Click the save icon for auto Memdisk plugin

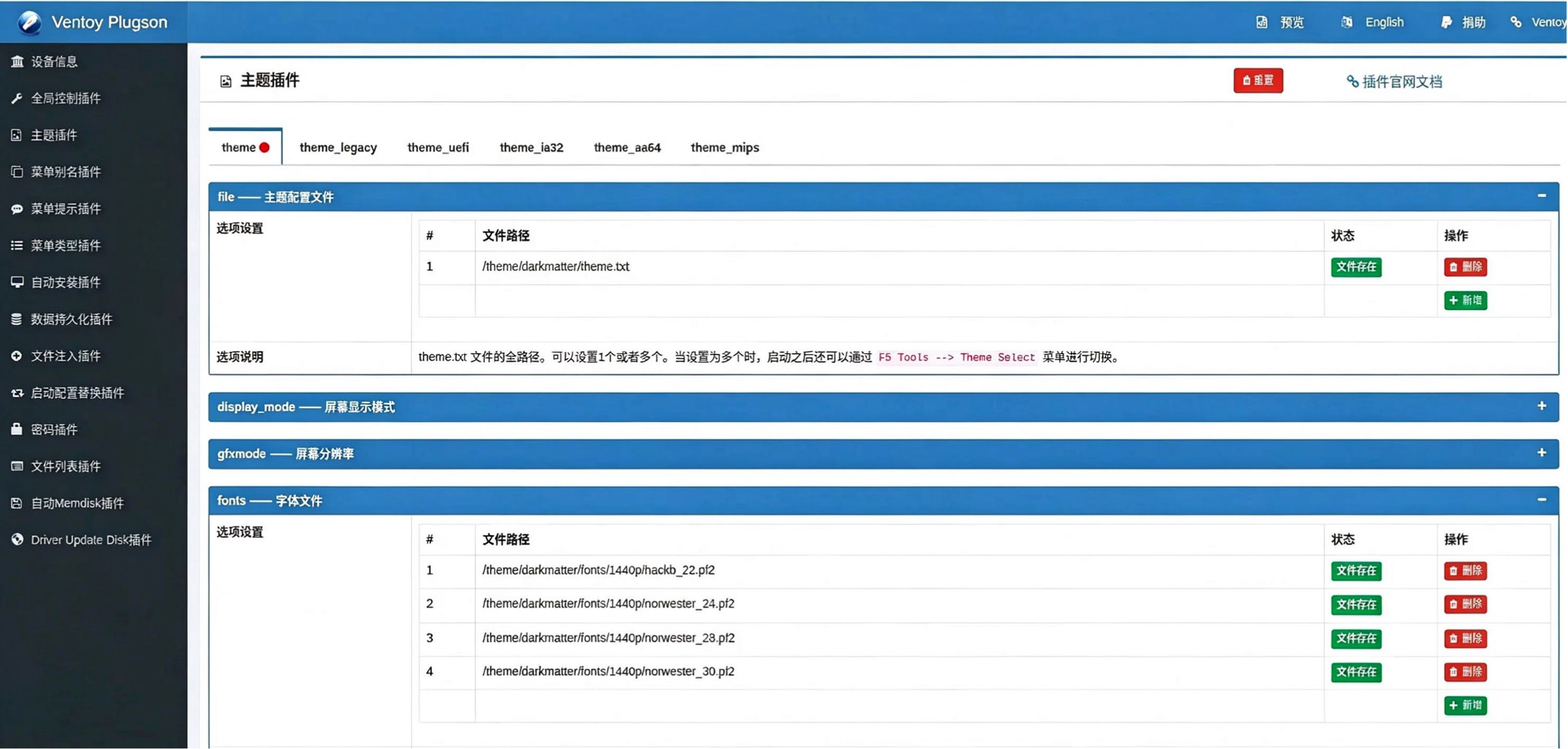(17, 503)
